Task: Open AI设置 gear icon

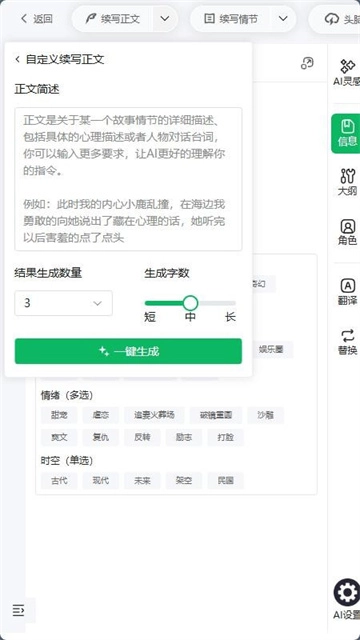Action: (x=347, y=593)
